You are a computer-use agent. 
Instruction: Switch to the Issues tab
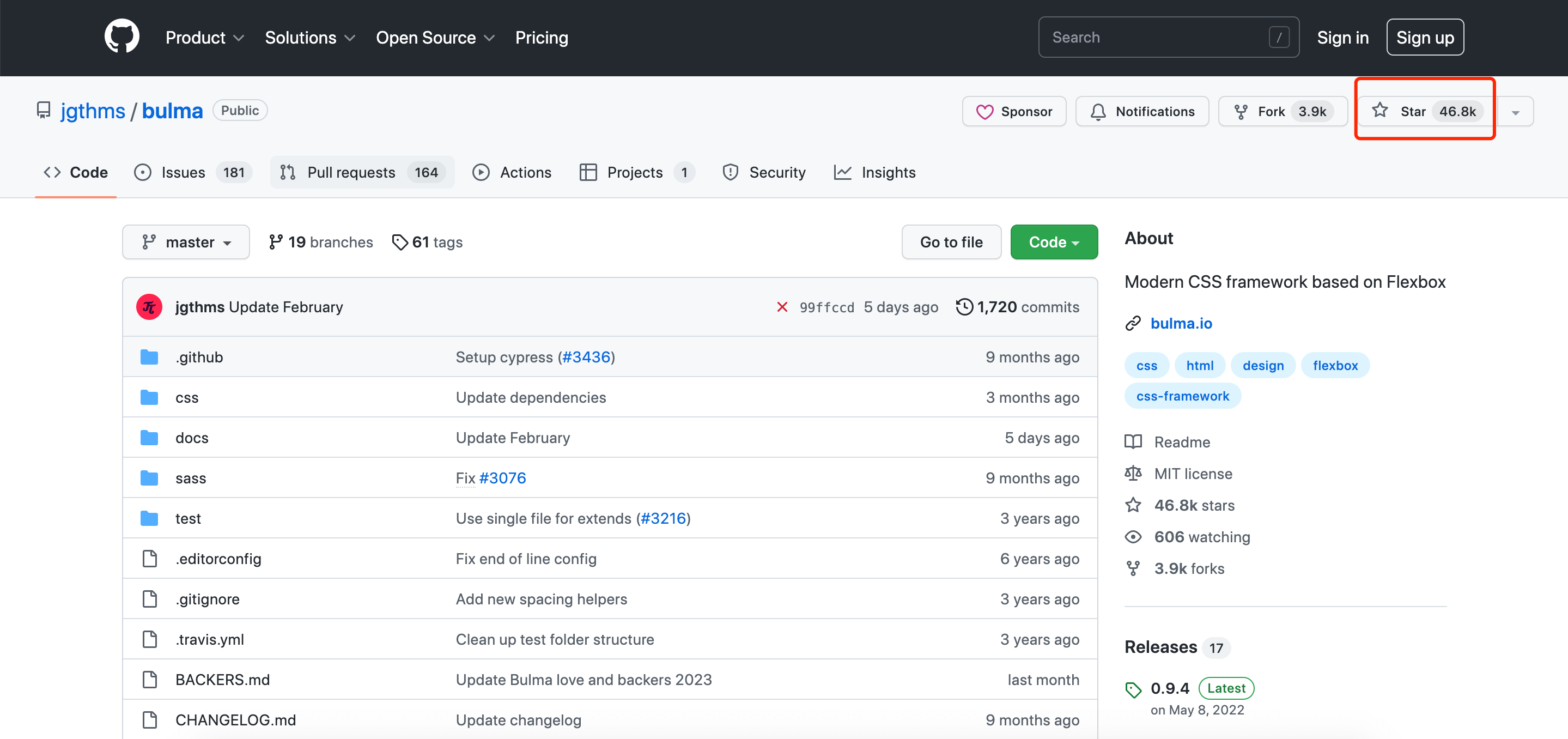point(193,172)
